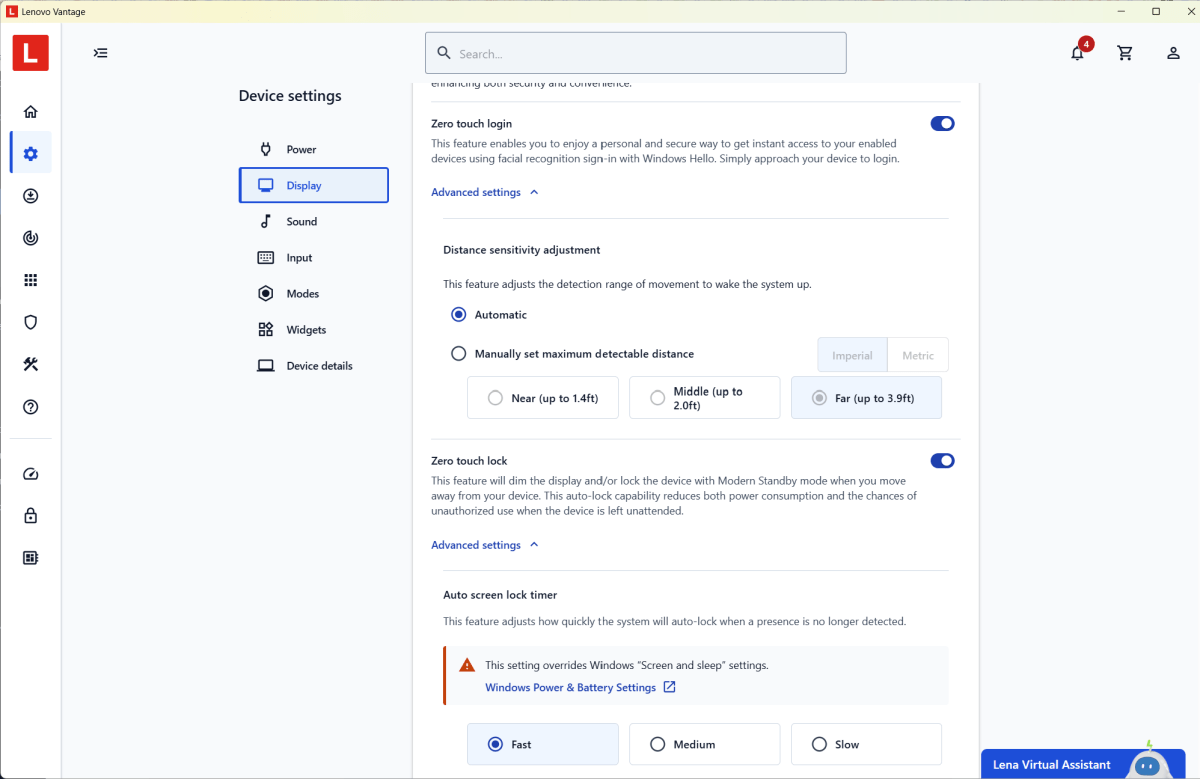1200x779 pixels.
Task: Open the apps grid icon in sidebar
Action: [x=30, y=280]
